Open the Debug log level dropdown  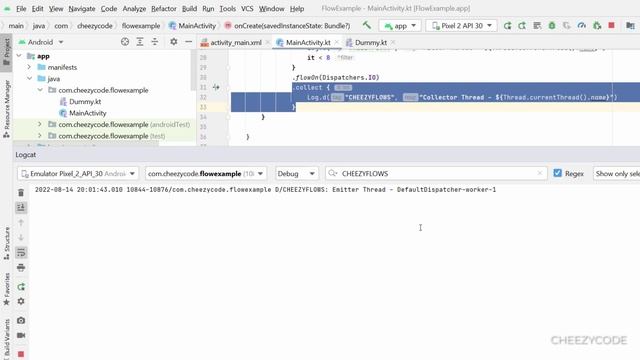tap(296, 173)
